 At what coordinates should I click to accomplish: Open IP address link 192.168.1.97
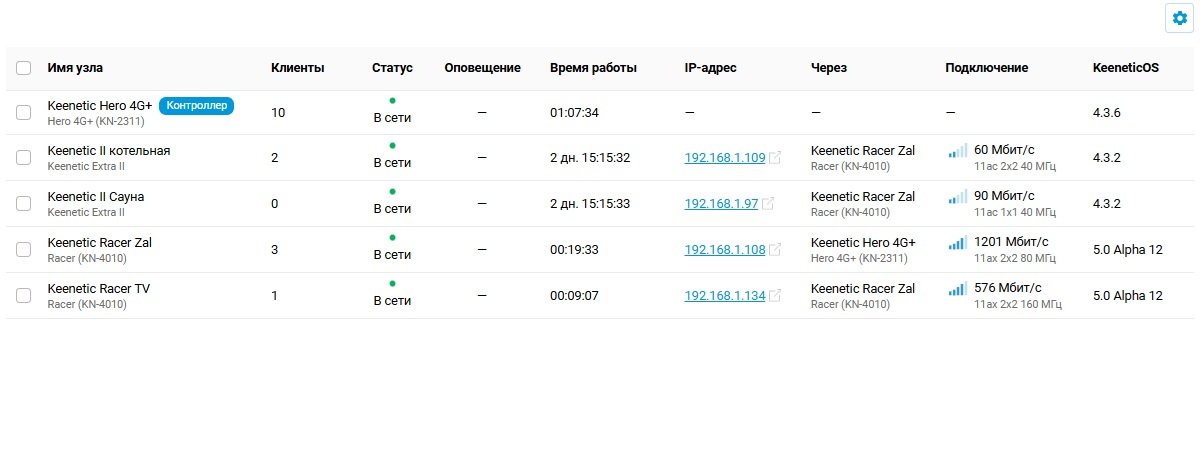(721, 204)
